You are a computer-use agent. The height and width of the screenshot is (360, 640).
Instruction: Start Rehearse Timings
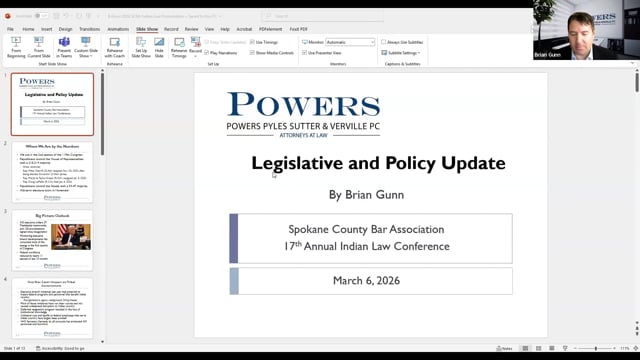point(179,47)
